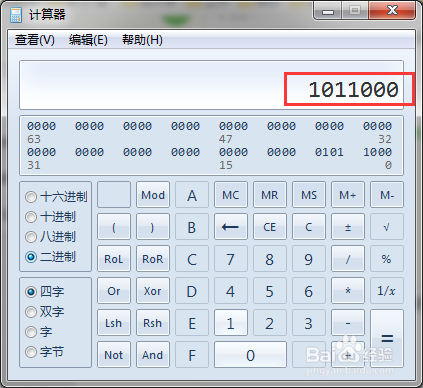Screen dimensions: 423x388
Task: Click the digit 9 key
Action: (309, 259)
